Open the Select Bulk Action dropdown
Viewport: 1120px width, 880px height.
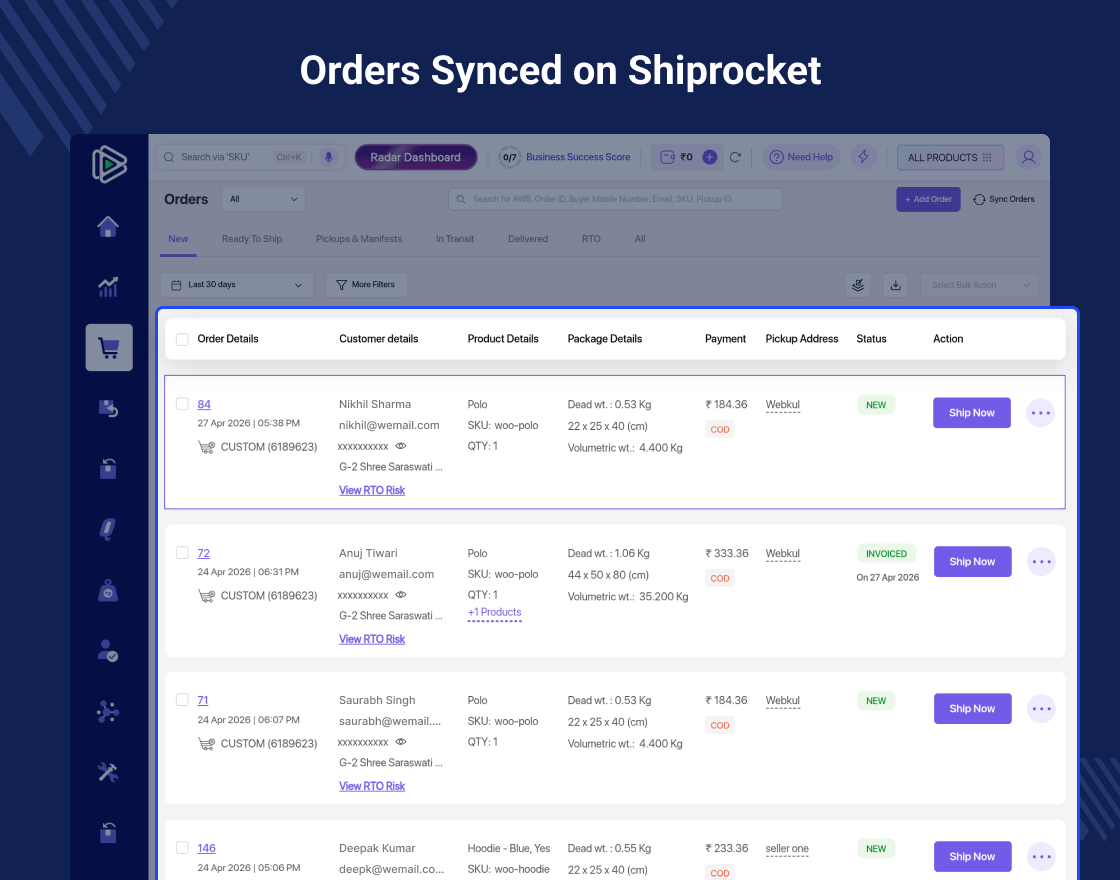pyautogui.click(x=979, y=285)
